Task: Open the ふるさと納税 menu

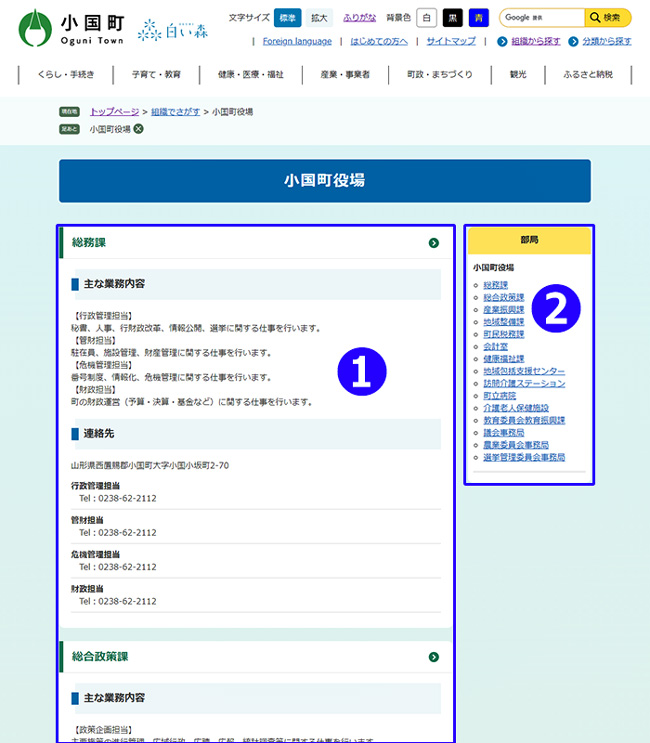Action: 588,74
